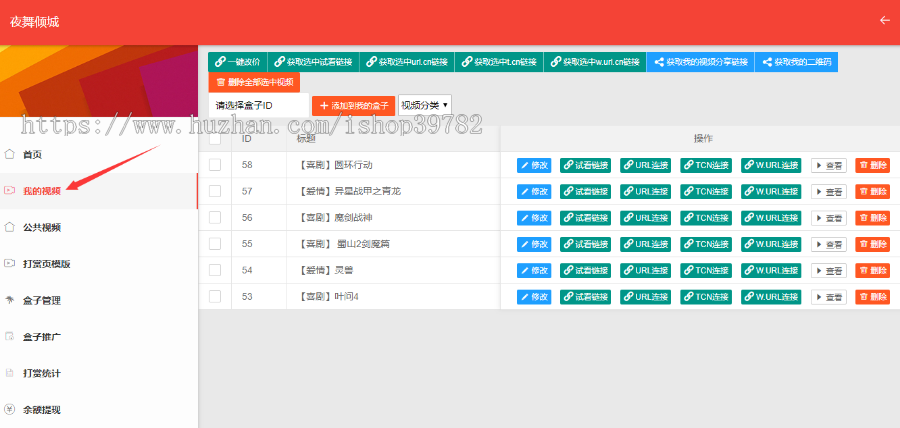Select the checkbox for row ID 55
The width and height of the screenshot is (900, 428).
pos(215,244)
